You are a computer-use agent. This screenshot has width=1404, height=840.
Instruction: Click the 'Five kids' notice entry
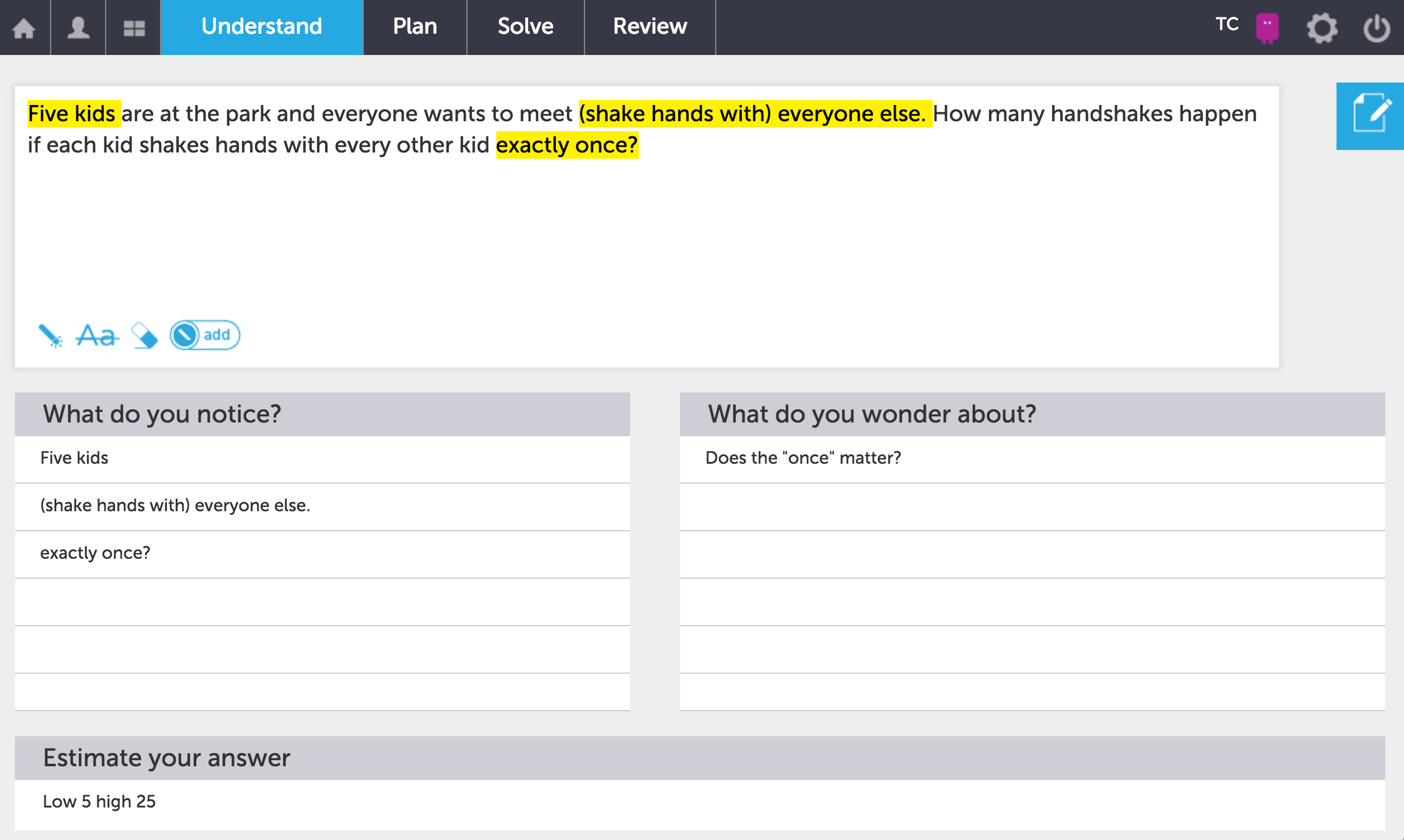(323, 459)
